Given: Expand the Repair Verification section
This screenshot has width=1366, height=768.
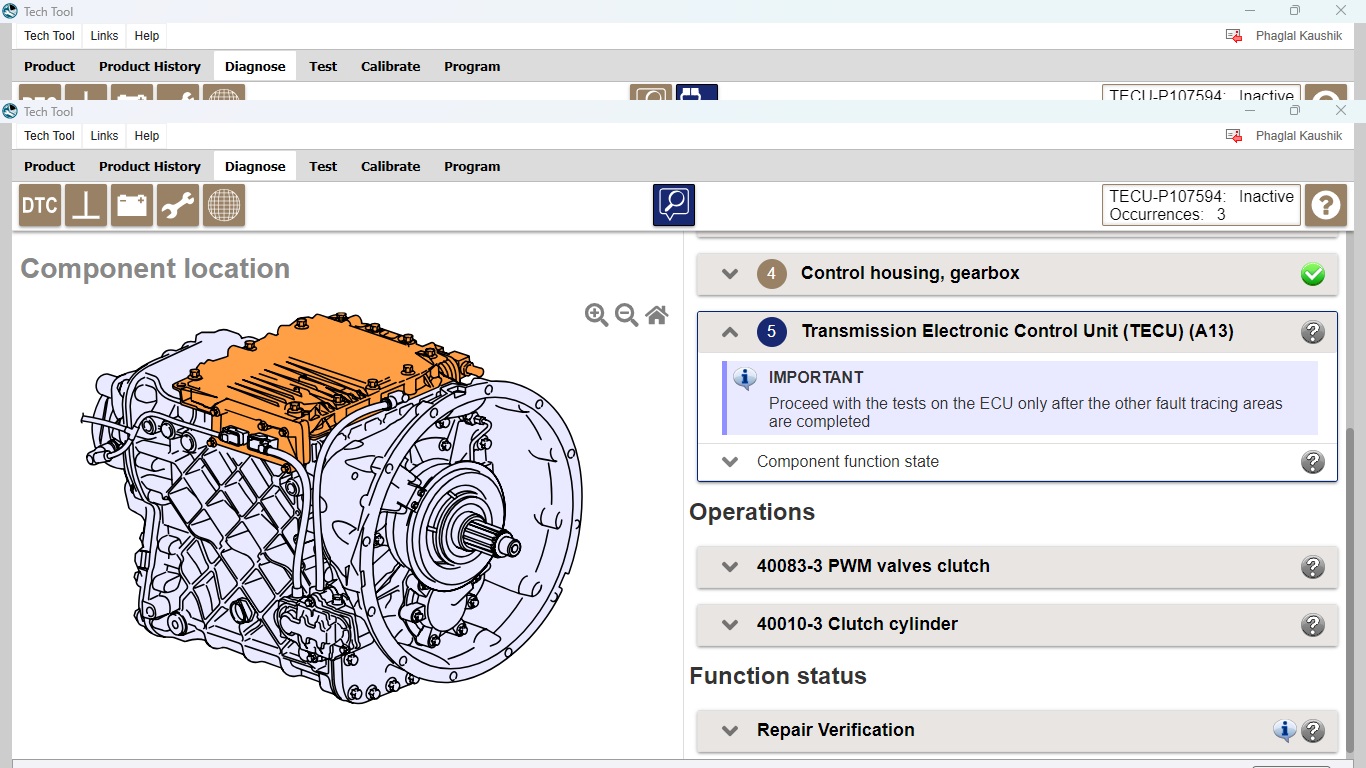Looking at the screenshot, I should 730,730.
